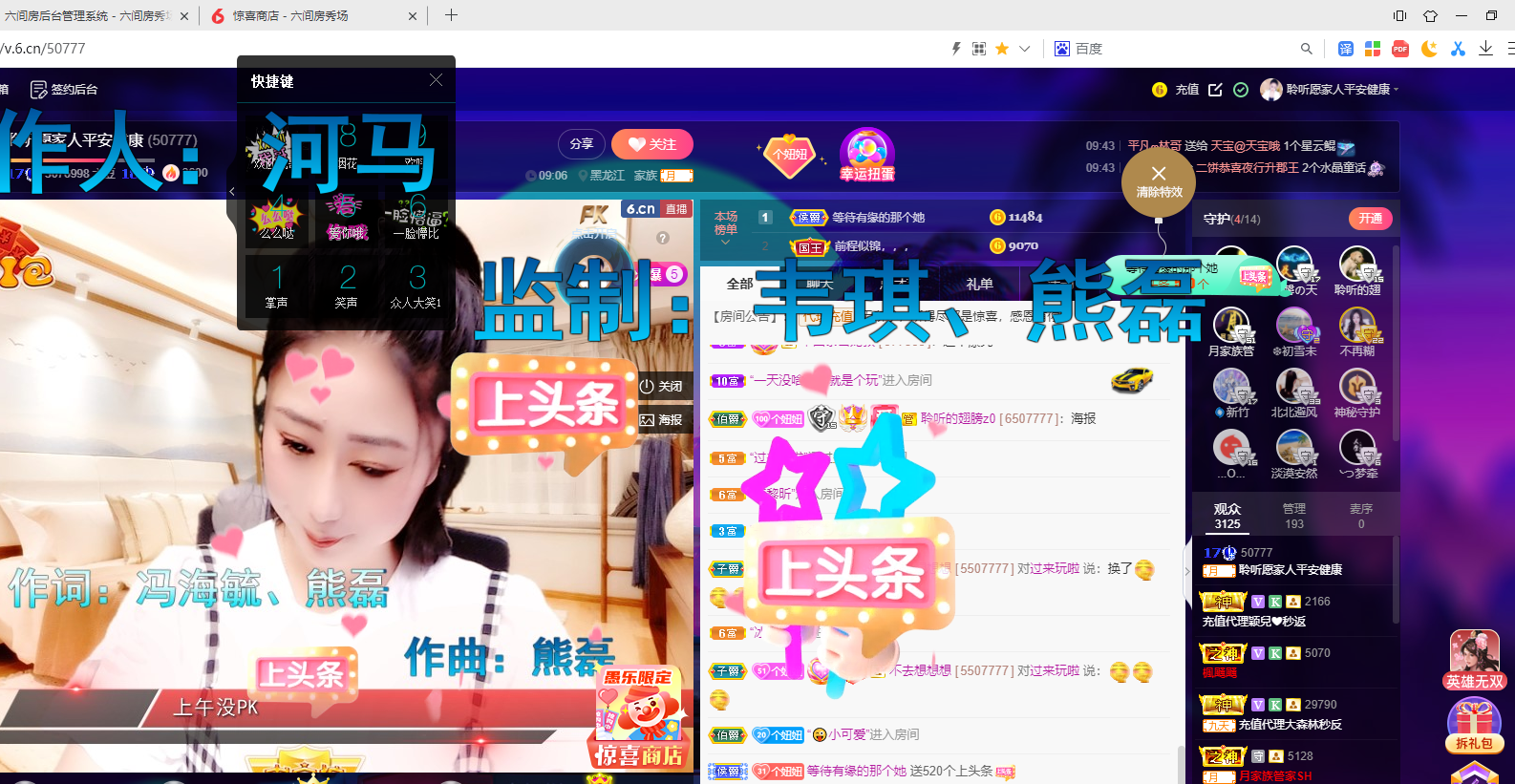Play the 众人大笑 sound effect

pyautogui.click(x=416, y=286)
